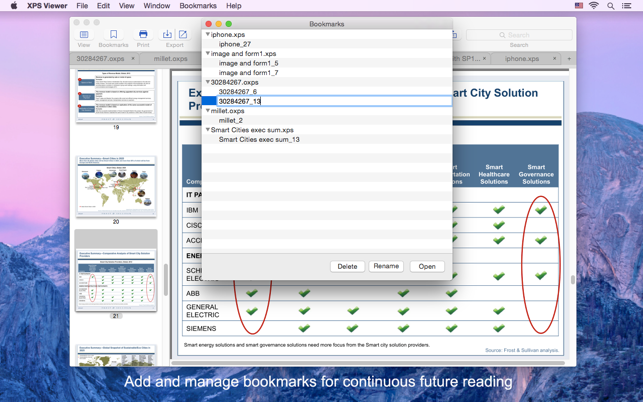Switch to the 30284267.oxps tab
The width and height of the screenshot is (643, 402).
pos(100,59)
